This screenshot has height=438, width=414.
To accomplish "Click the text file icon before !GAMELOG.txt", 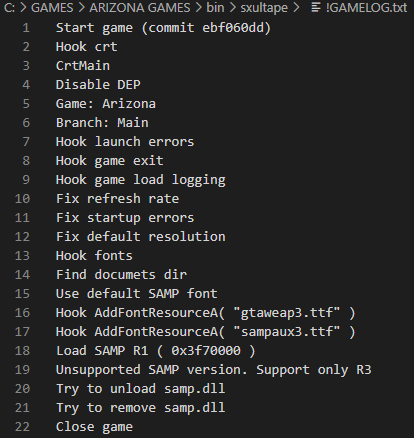I will pos(316,8).
